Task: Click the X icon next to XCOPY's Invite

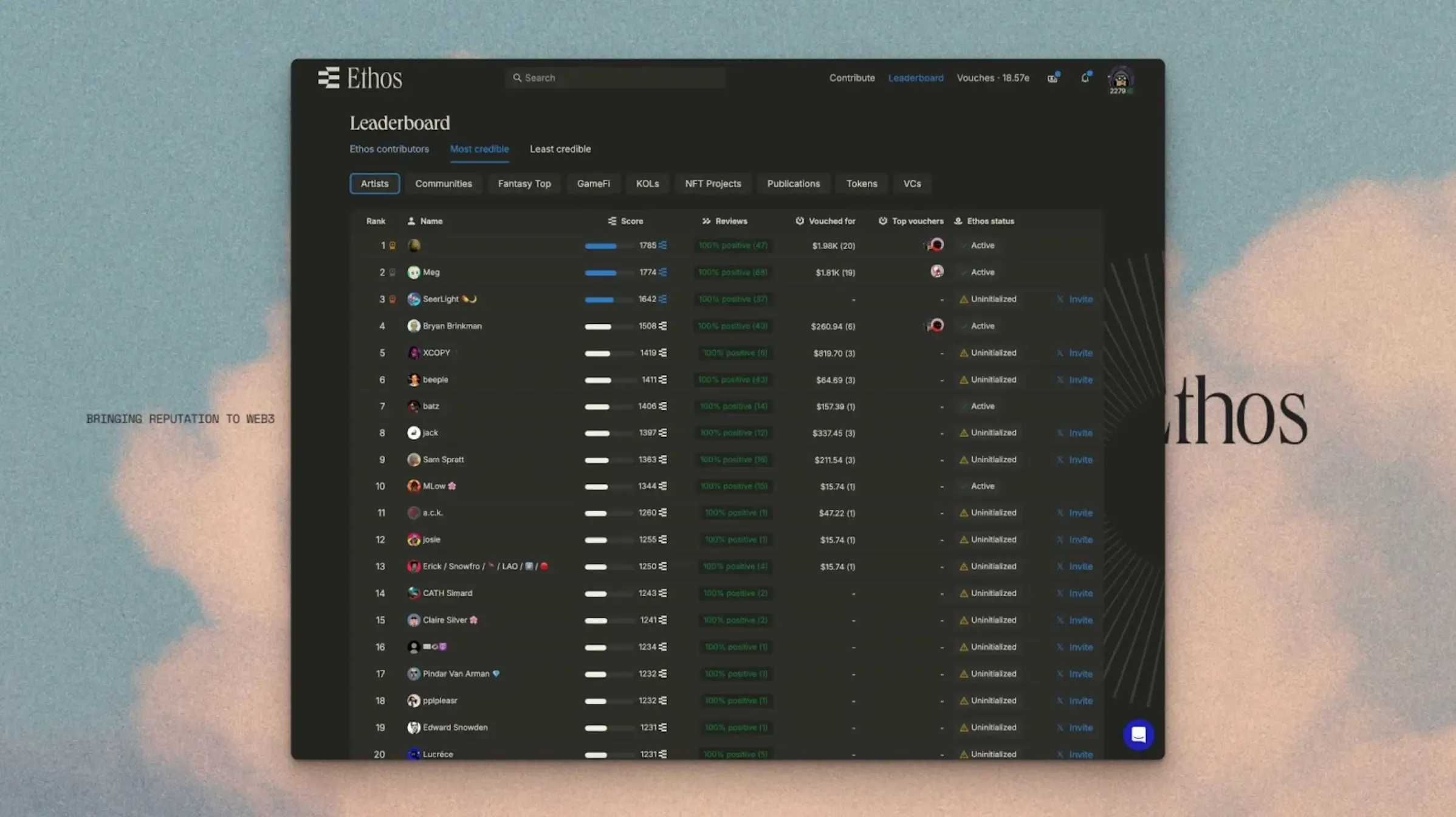Action: pos(1060,353)
